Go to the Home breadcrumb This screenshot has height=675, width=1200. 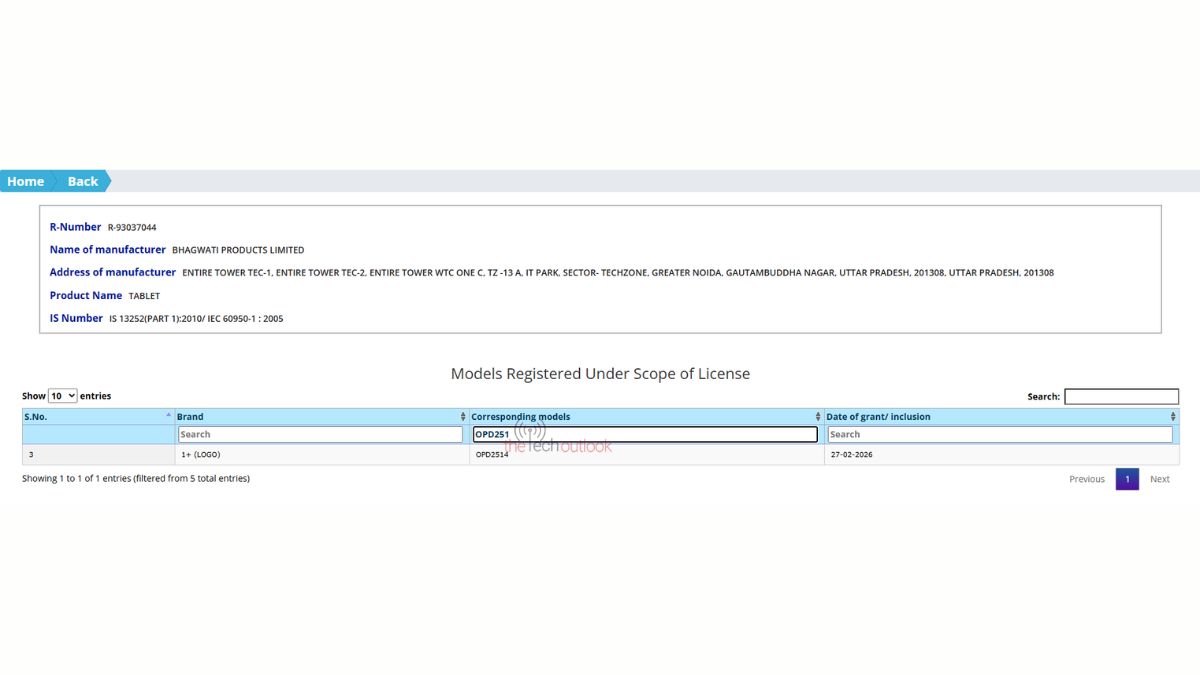click(x=26, y=181)
